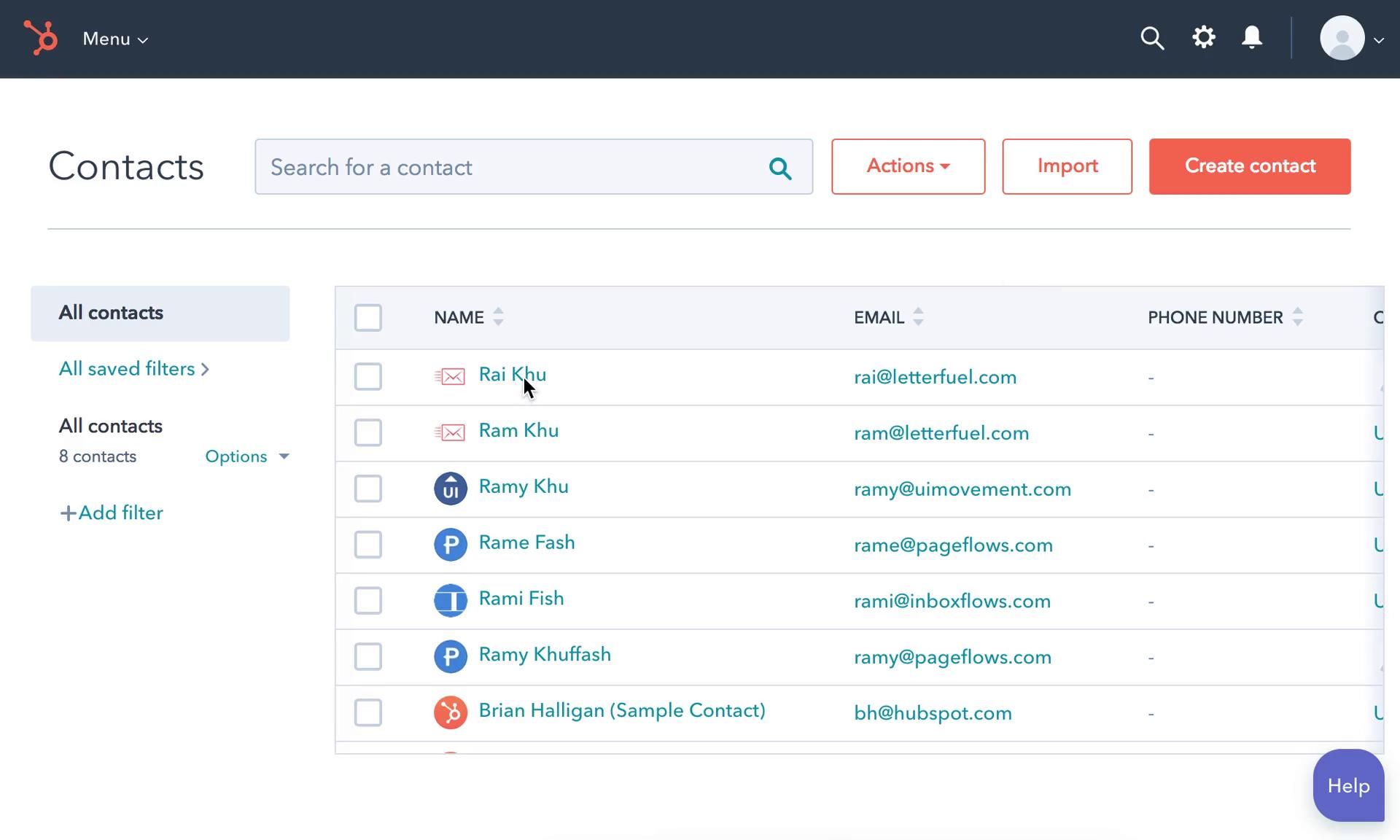Expand the Options dropdown for All contacts
Screen dimensions: 1400x840
[246, 456]
